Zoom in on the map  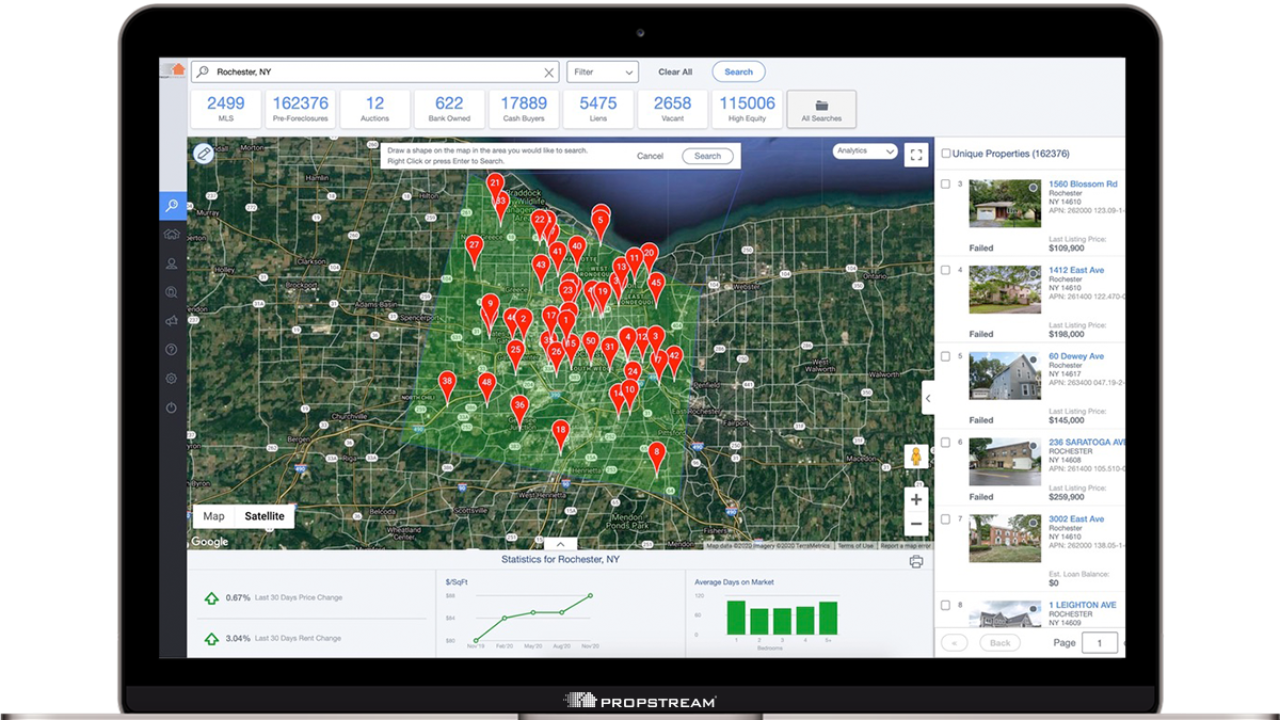click(916, 499)
